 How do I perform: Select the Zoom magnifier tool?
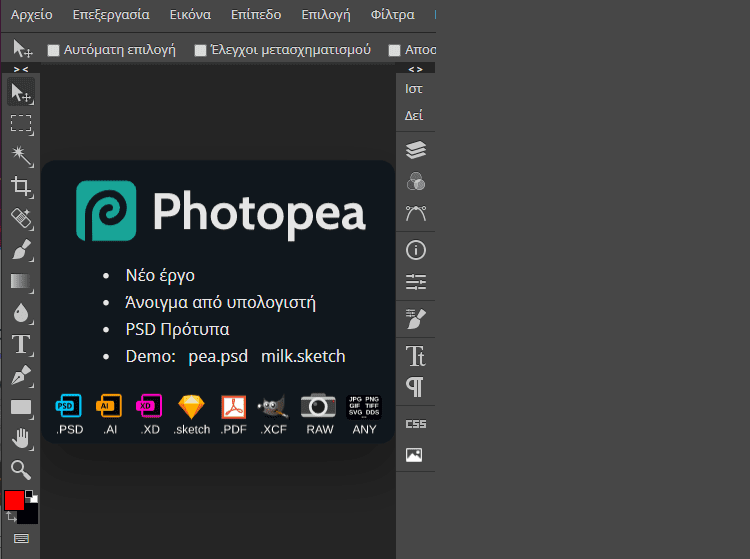[x=20, y=470]
